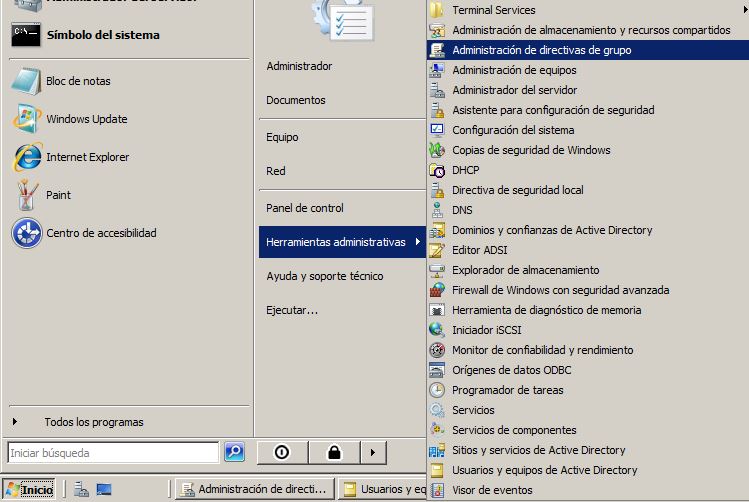Click Administrador user folder link

tap(299, 66)
